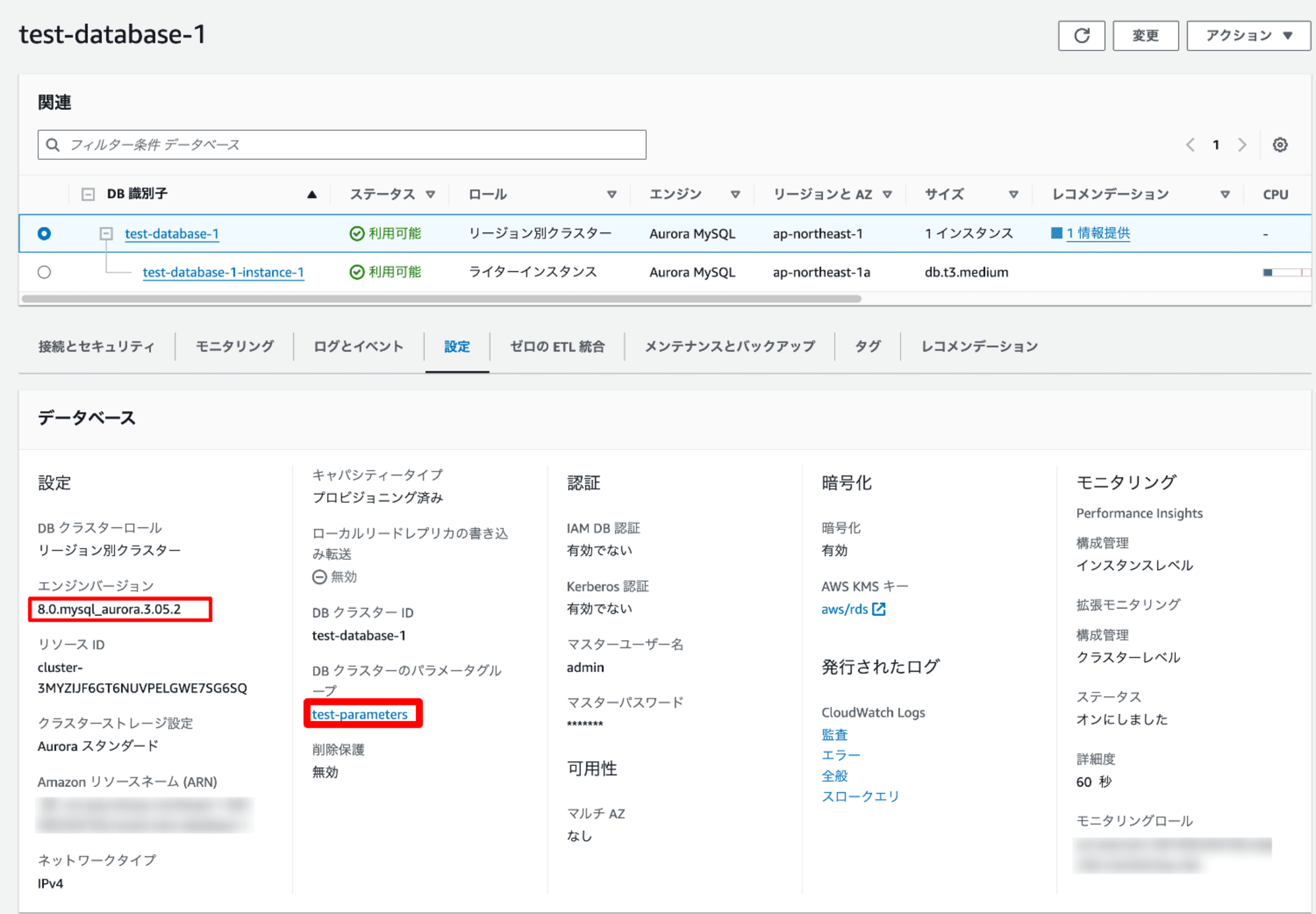Click the blue recommendation info square icon
This screenshot has height=914, width=1316.
pyautogui.click(x=1057, y=233)
